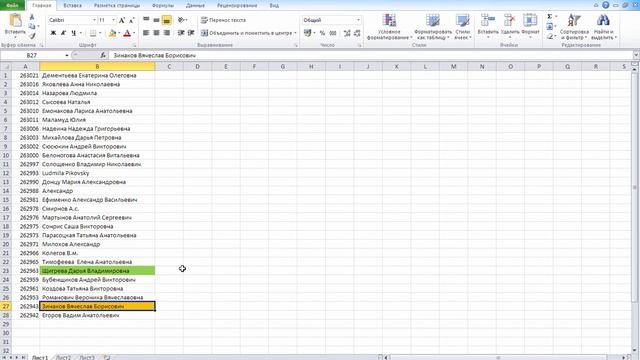Click the Cut scissors icon

(x=32, y=18)
